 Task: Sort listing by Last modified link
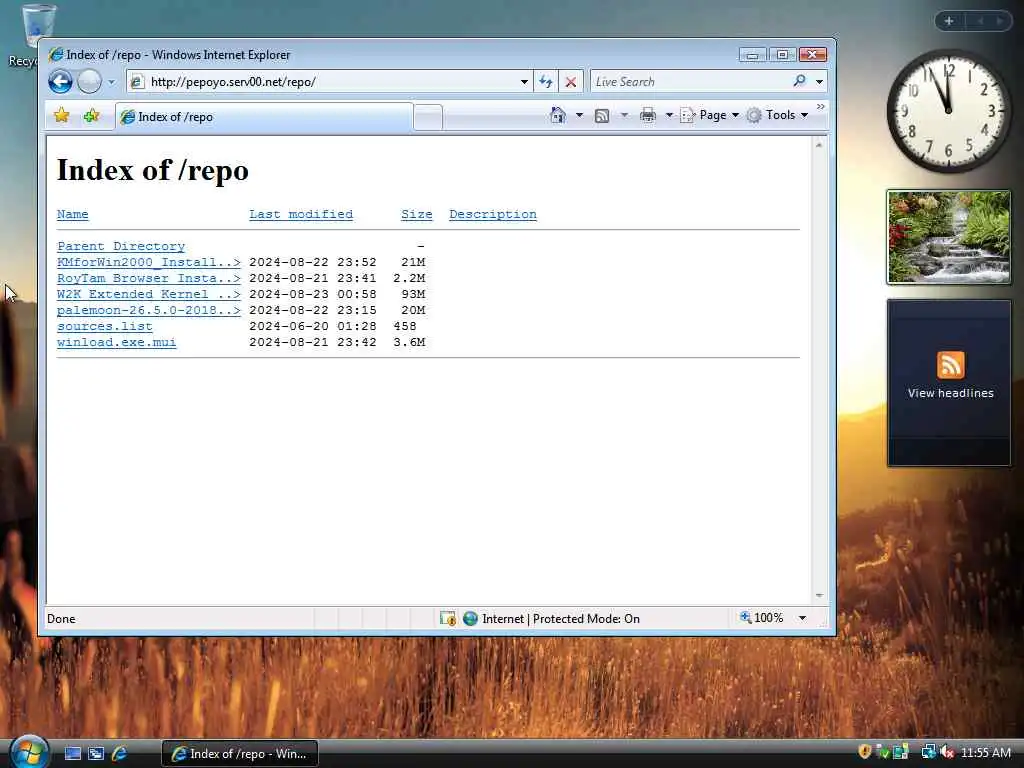[x=301, y=214]
